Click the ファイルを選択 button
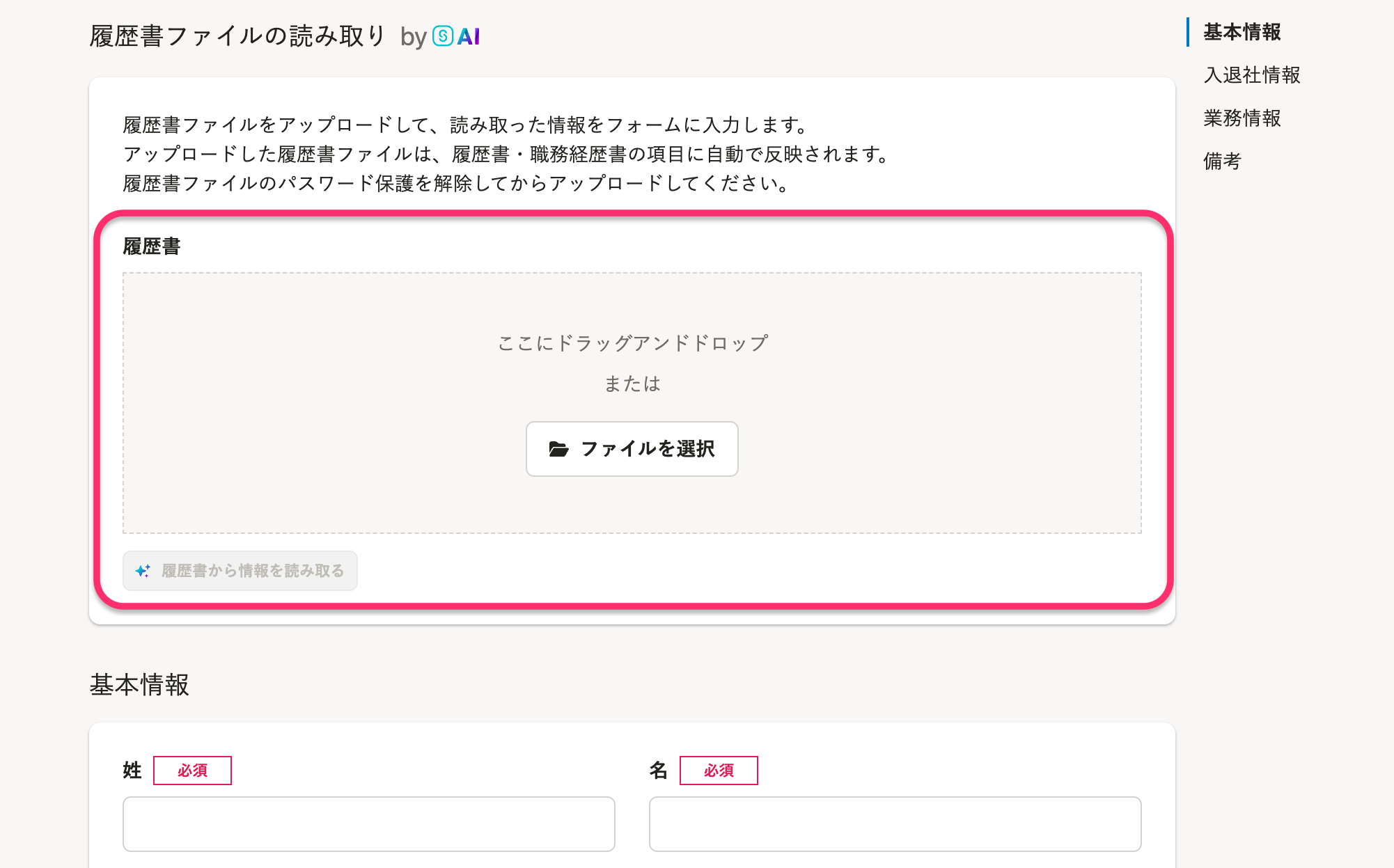The image size is (1394, 868). click(x=632, y=449)
